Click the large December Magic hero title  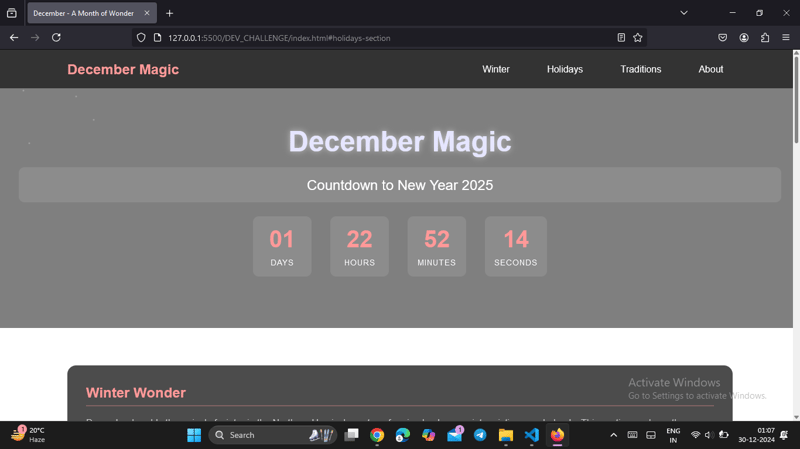400,141
